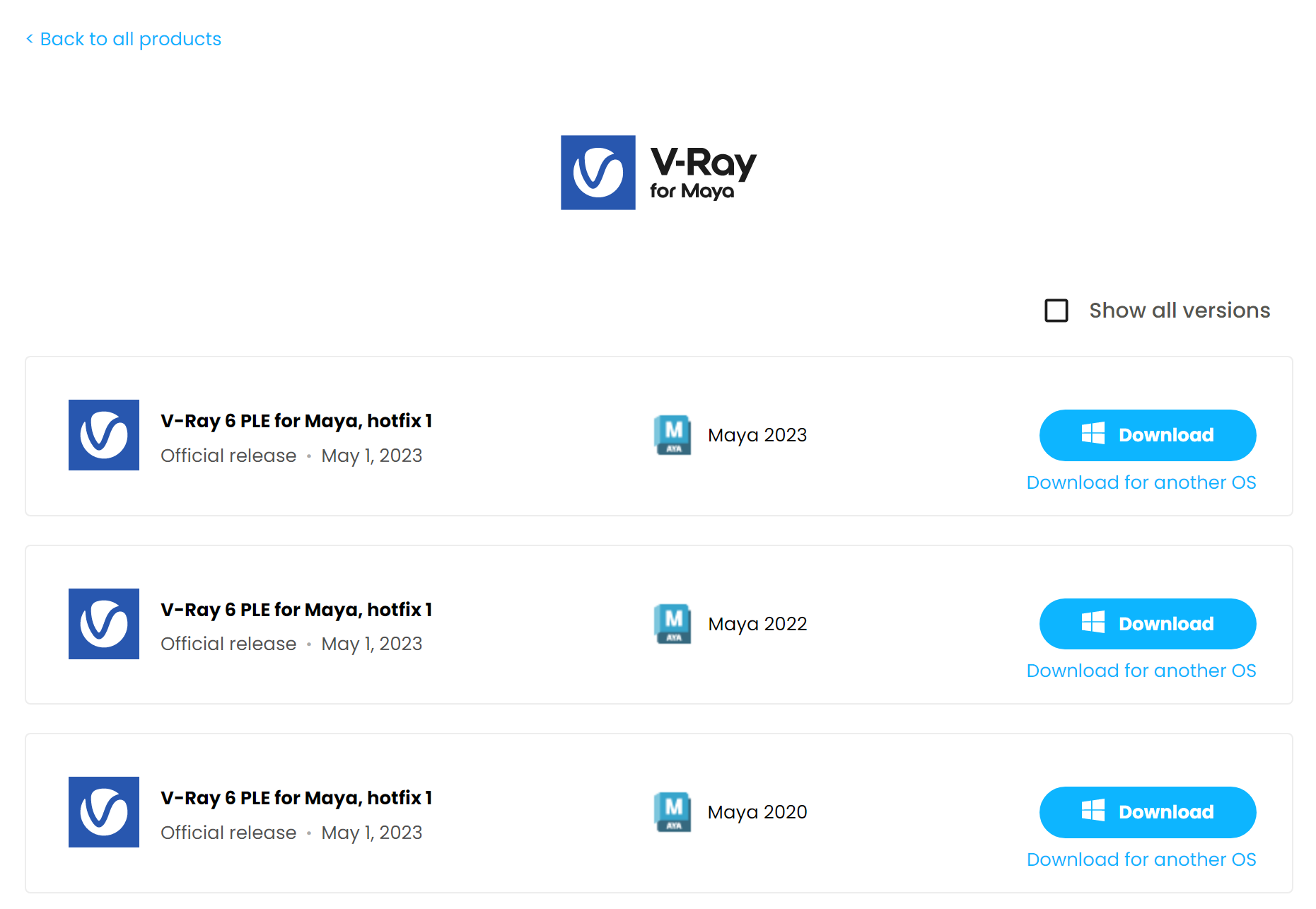
Task: Click Windows logo on Maya 2020 Download button
Action: [1093, 811]
